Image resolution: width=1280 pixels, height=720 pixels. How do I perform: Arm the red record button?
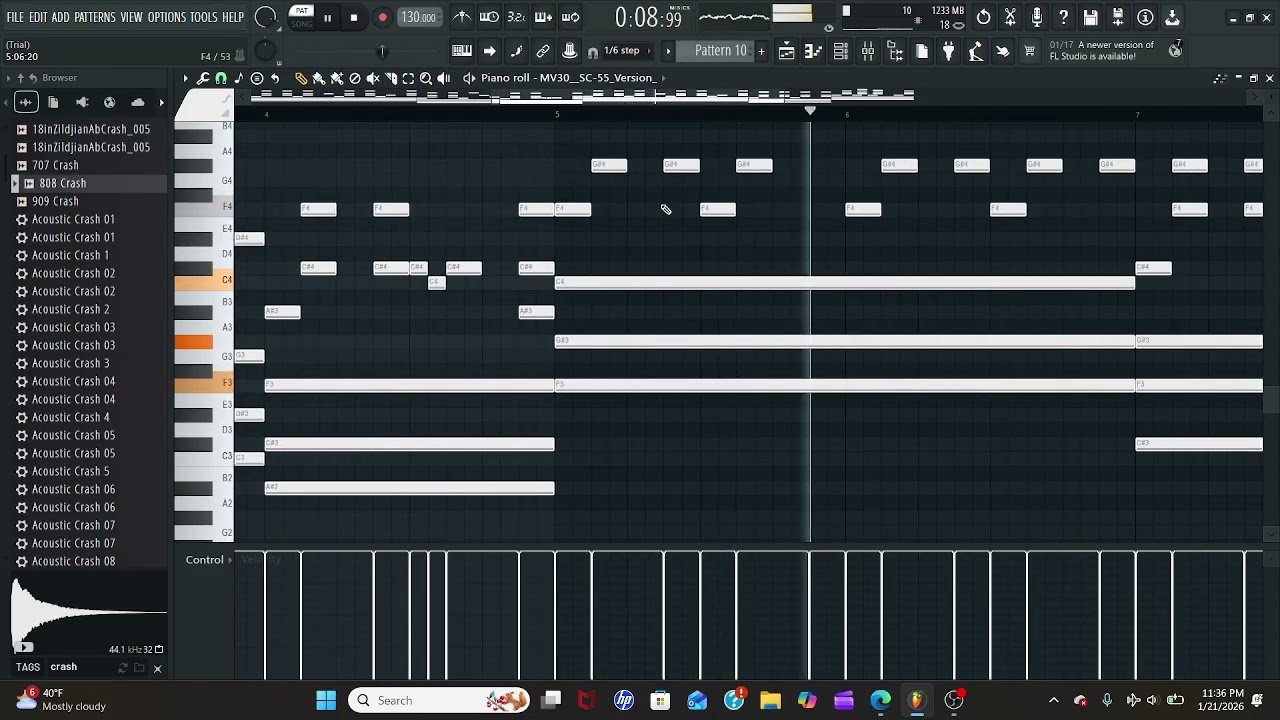point(382,18)
